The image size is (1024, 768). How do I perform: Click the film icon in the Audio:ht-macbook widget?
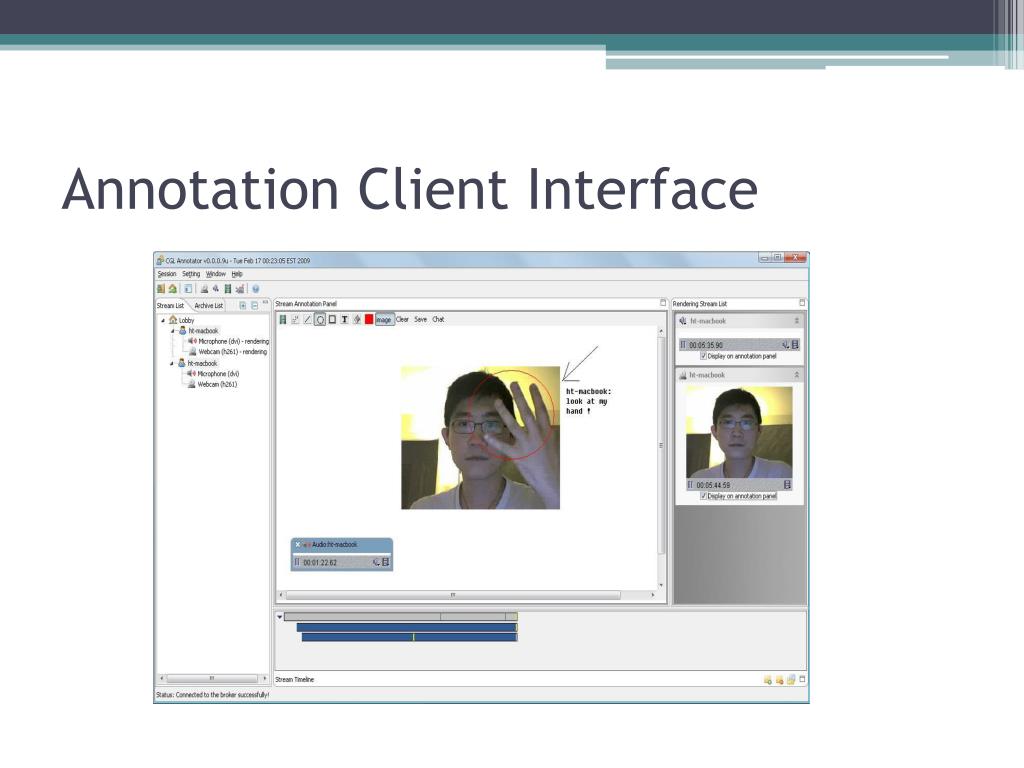[x=386, y=562]
